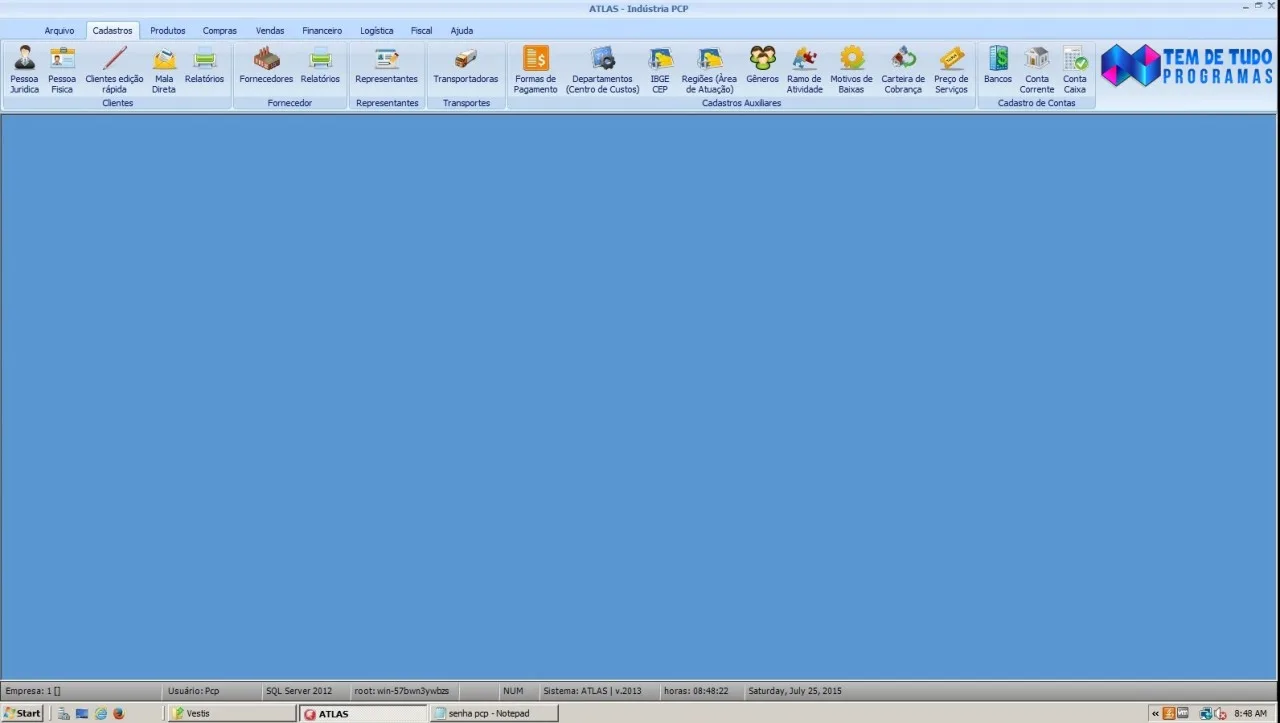The height and width of the screenshot is (723, 1280).
Task: Switch to the Vestis taskbar window
Action: coord(231,713)
